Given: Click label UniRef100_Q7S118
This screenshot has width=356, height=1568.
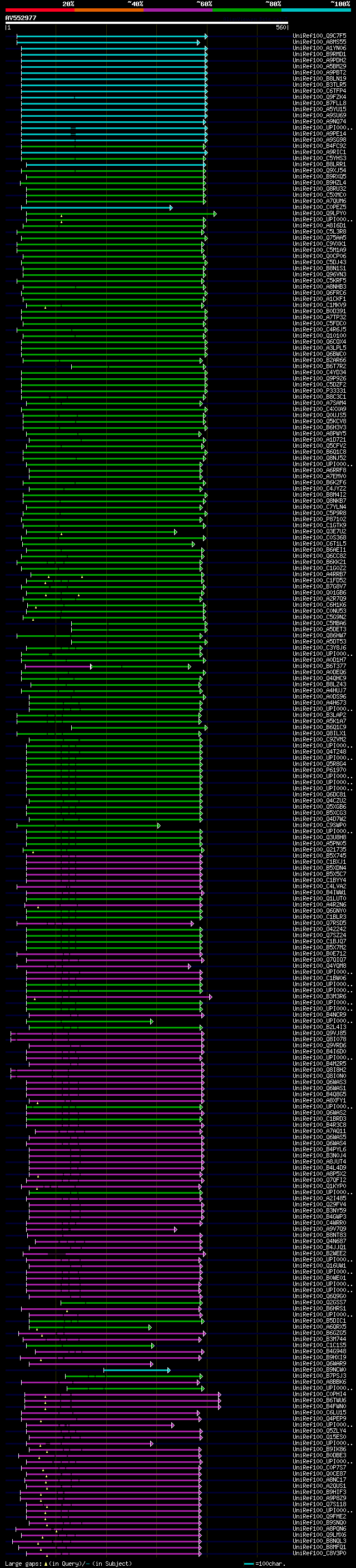Looking at the screenshot, I should tap(319, 1504).
